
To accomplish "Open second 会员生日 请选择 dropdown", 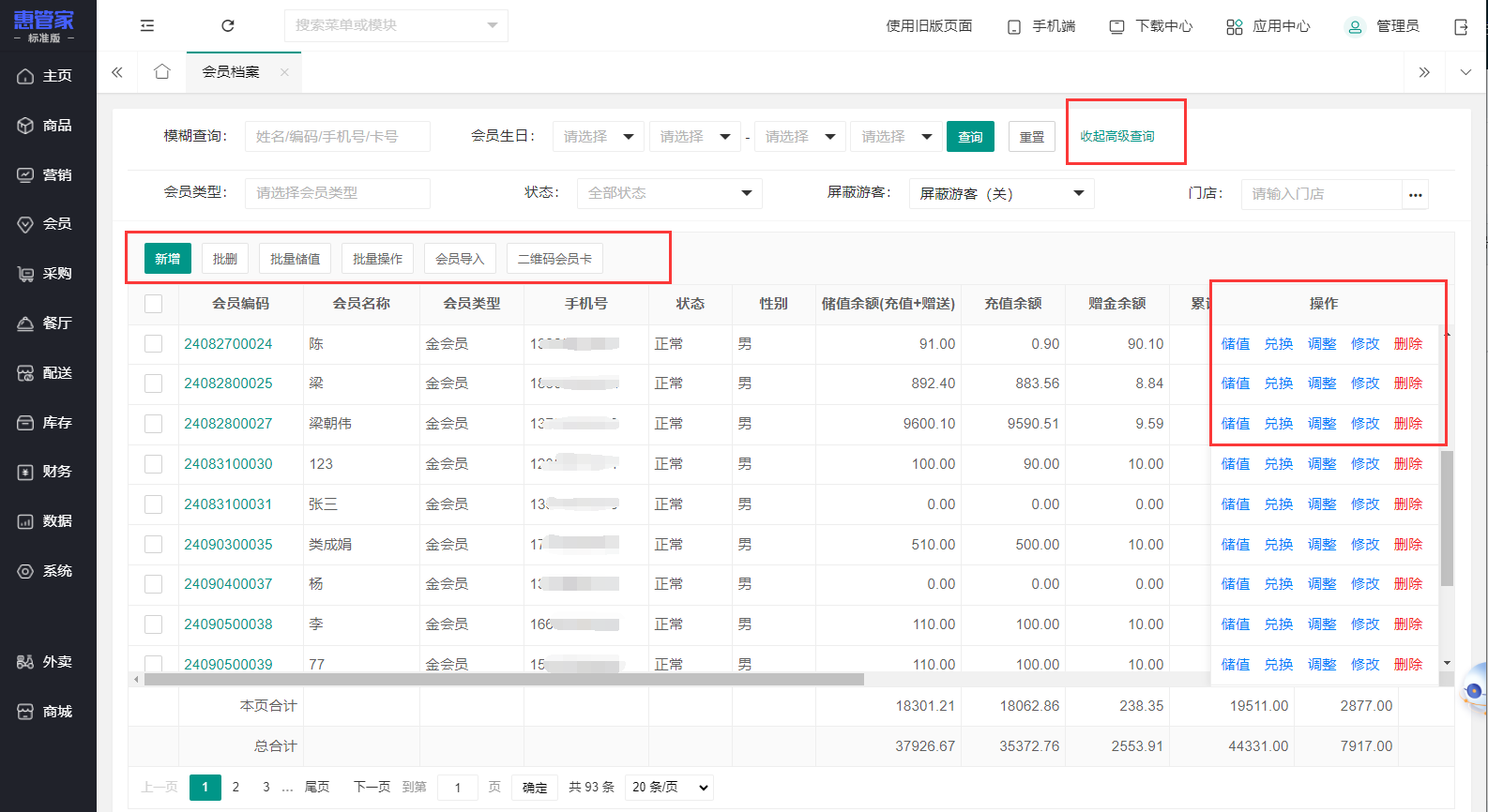I will click(694, 137).
